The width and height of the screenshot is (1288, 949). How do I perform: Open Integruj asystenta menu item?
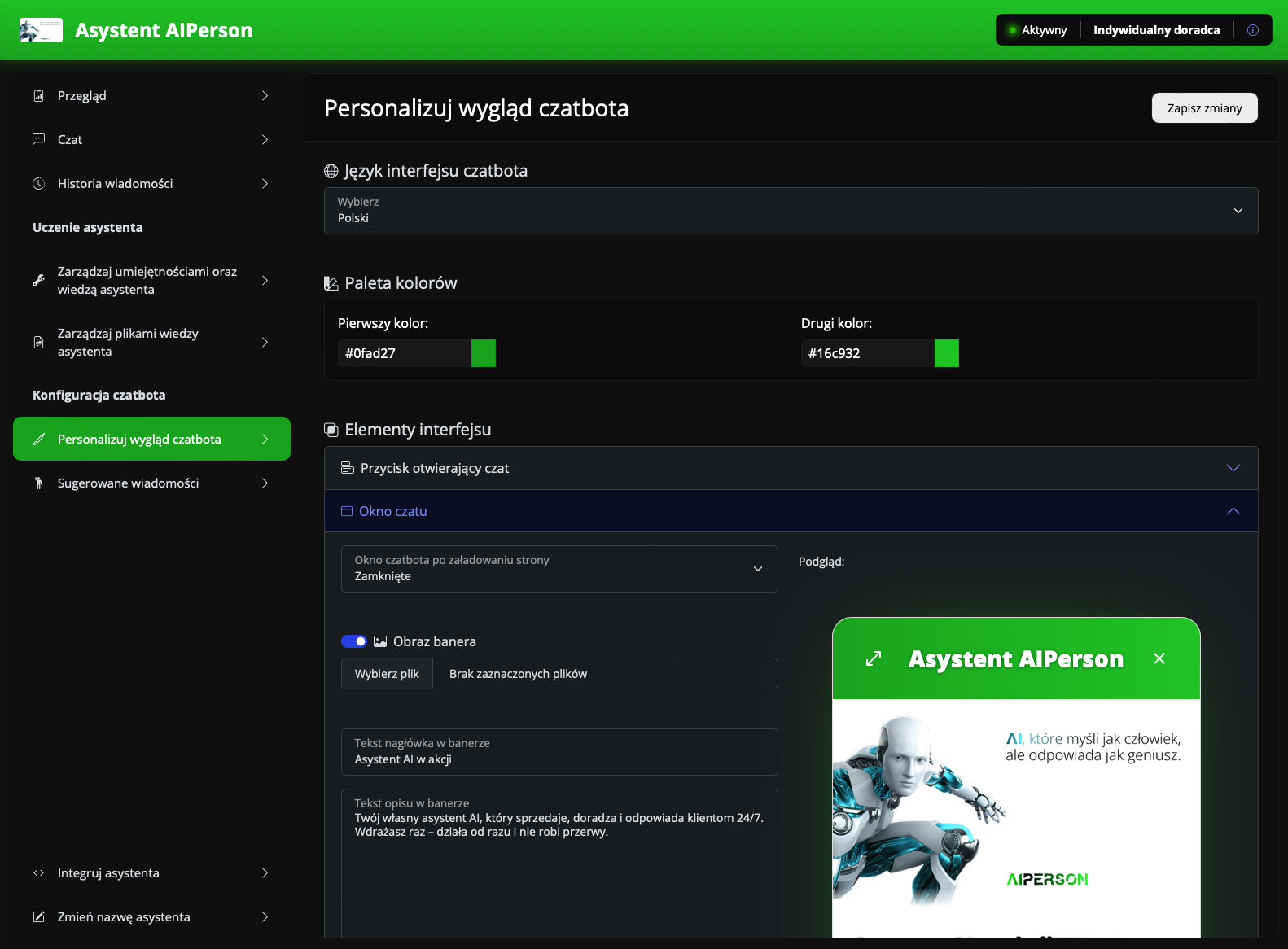(151, 872)
